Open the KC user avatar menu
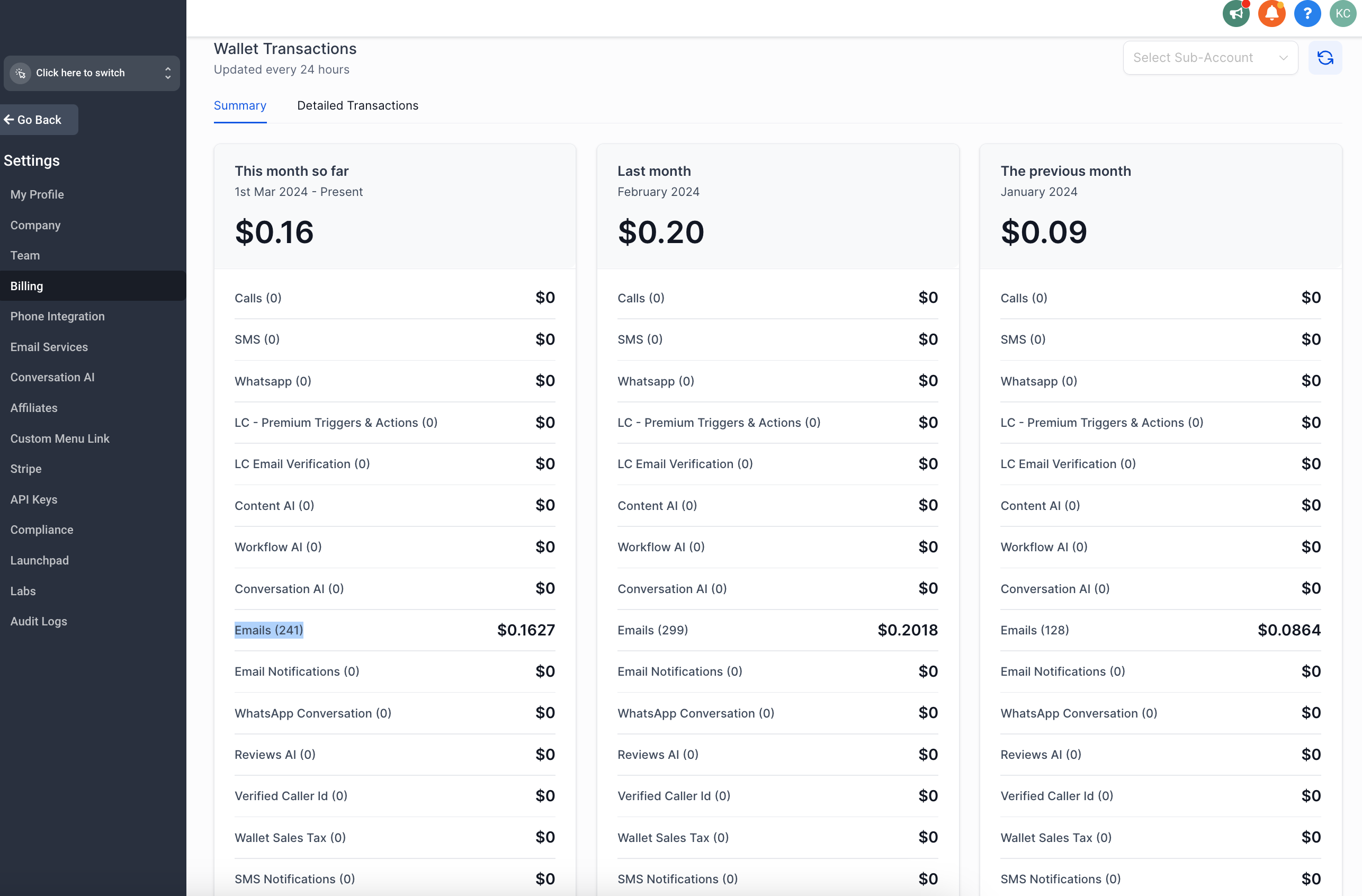Viewport: 1362px width, 896px height. [1342, 13]
